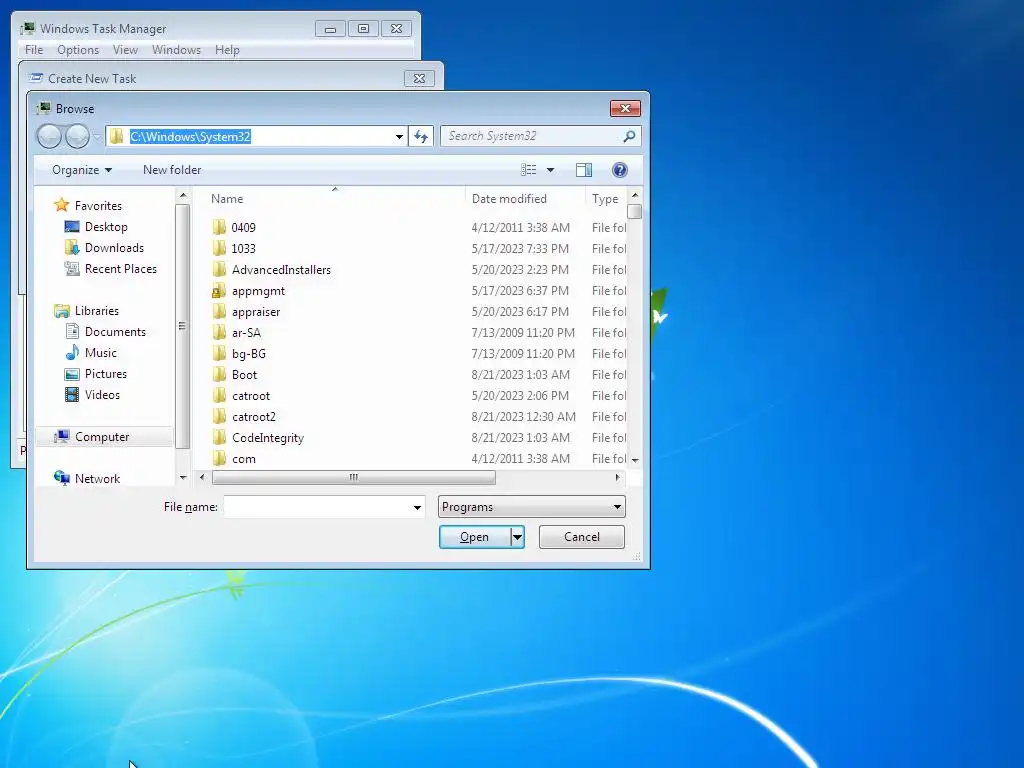Click the refresh button beside address bar
This screenshot has width=1024, height=768.
tap(421, 136)
